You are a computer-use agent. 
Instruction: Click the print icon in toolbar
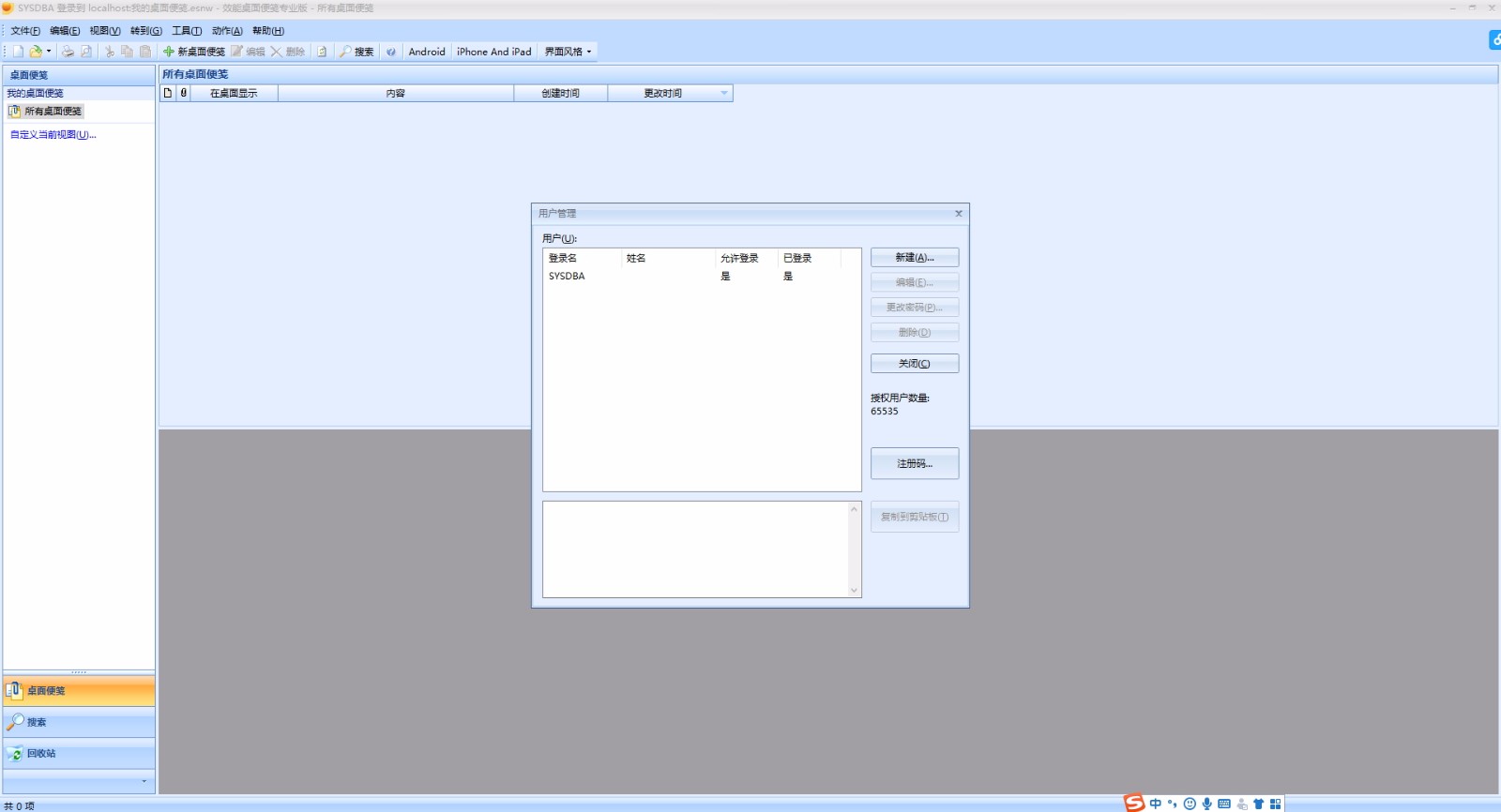68,52
